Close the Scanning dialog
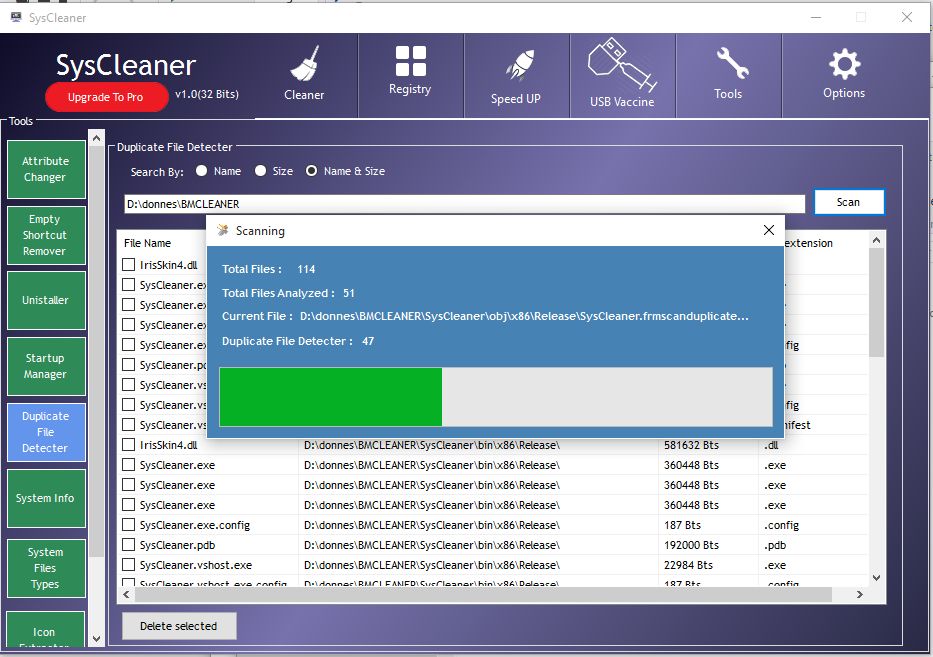 (768, 230)
